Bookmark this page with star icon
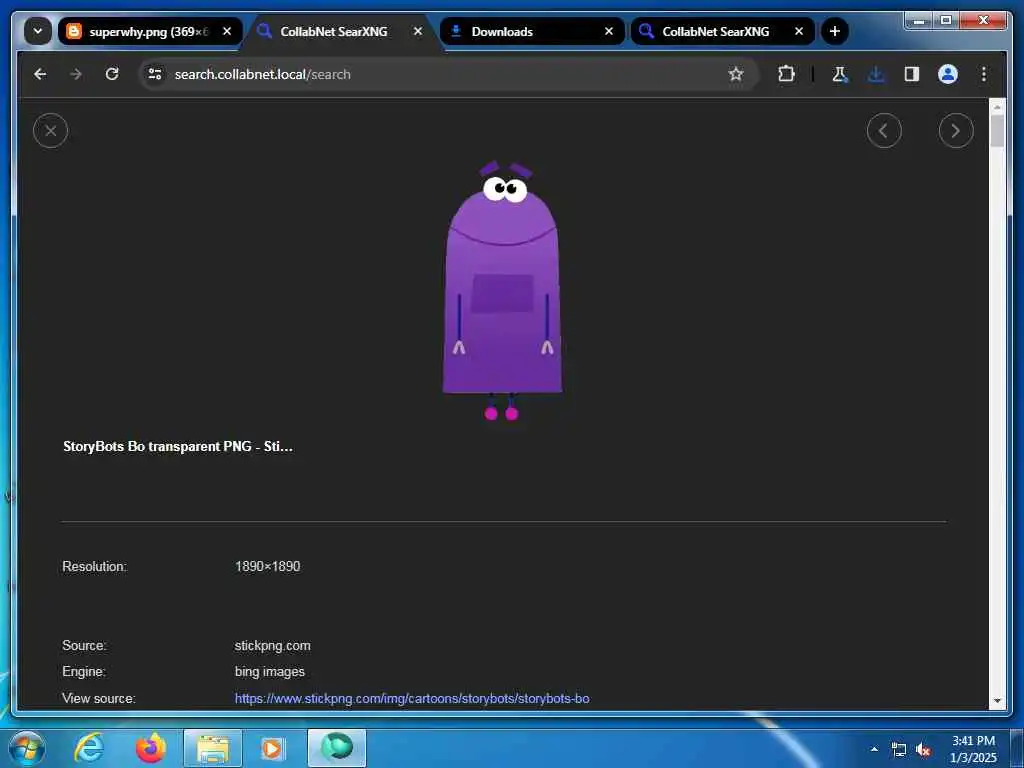 (736, 74)
